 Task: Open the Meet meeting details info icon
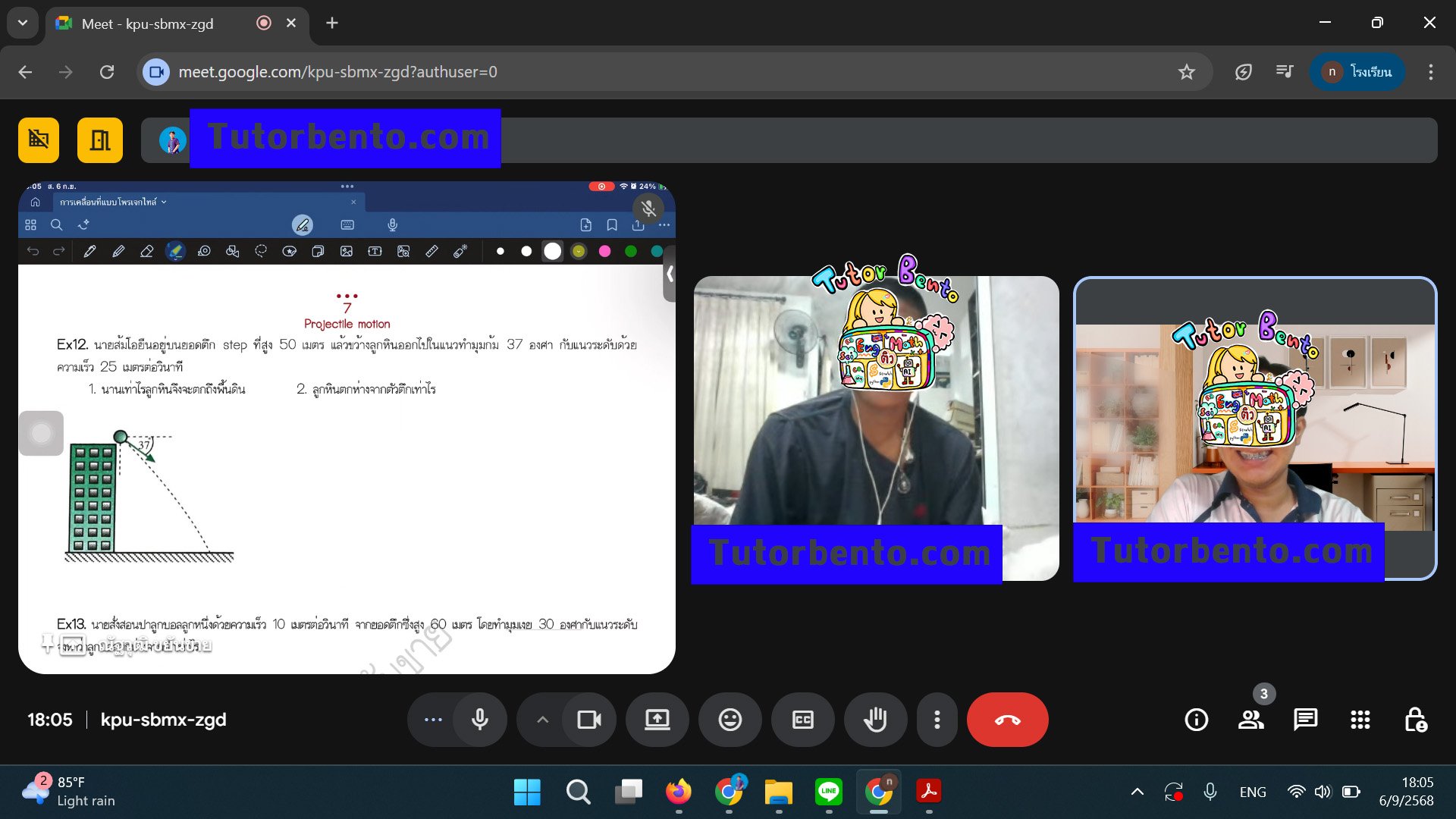click(1196, 720)
